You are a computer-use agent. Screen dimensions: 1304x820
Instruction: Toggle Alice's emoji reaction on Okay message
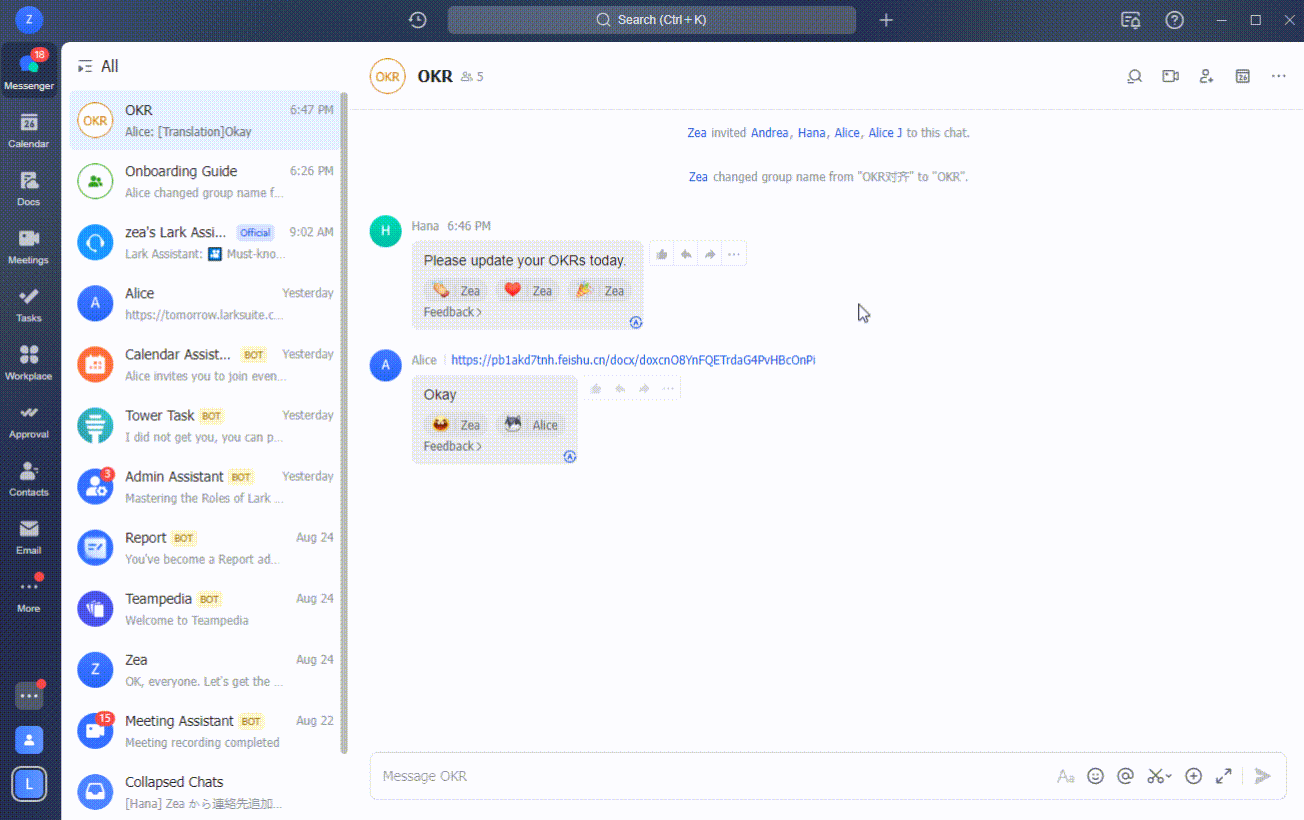tap(531, 424)
